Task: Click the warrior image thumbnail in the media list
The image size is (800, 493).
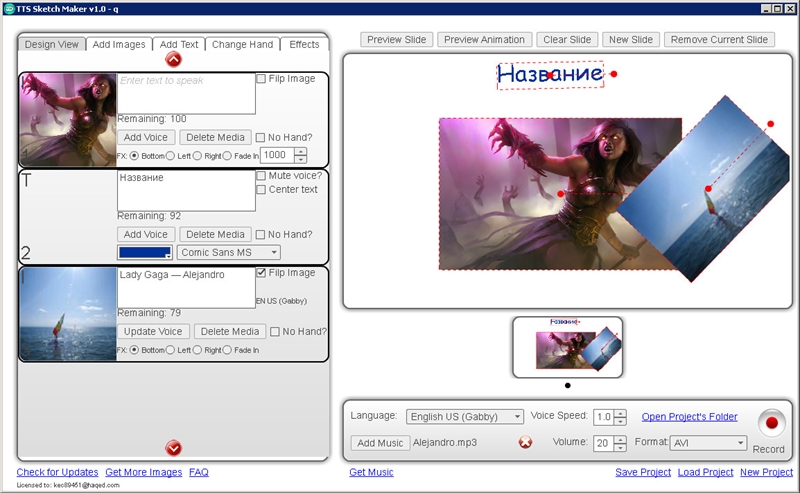Action: tap(68, 119)
